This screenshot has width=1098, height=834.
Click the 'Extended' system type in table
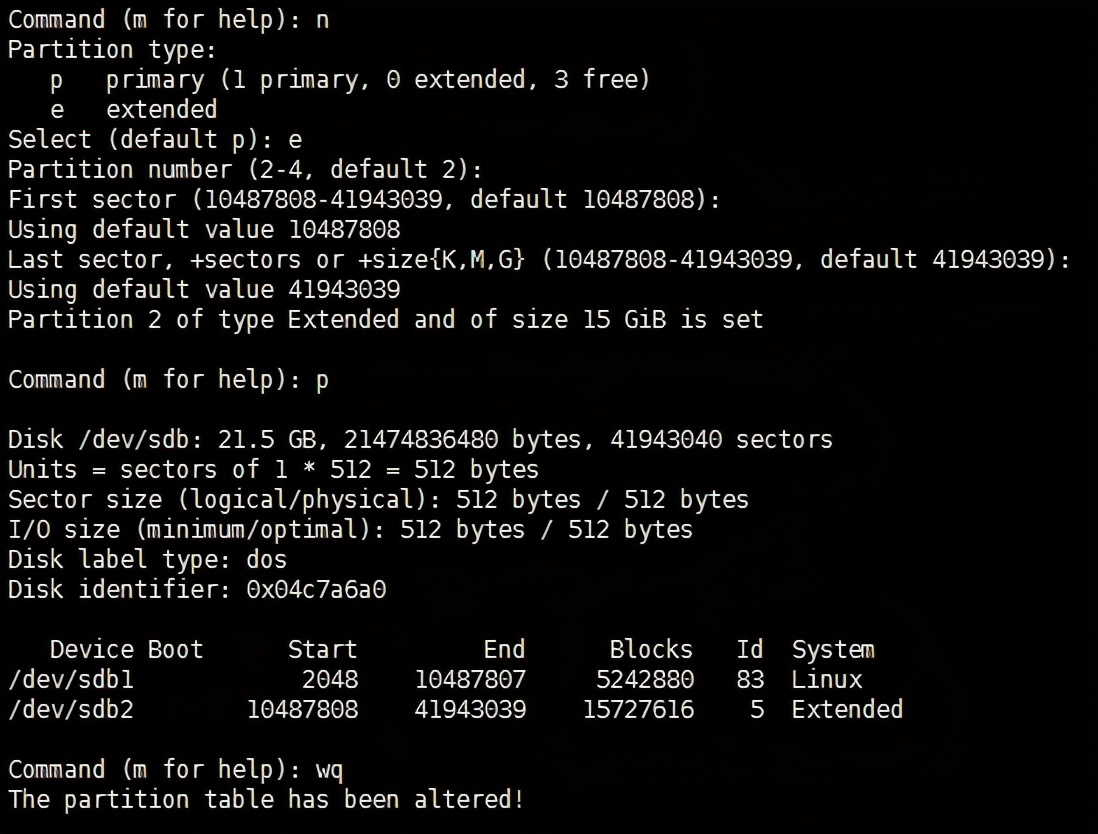tap(847, 710)
